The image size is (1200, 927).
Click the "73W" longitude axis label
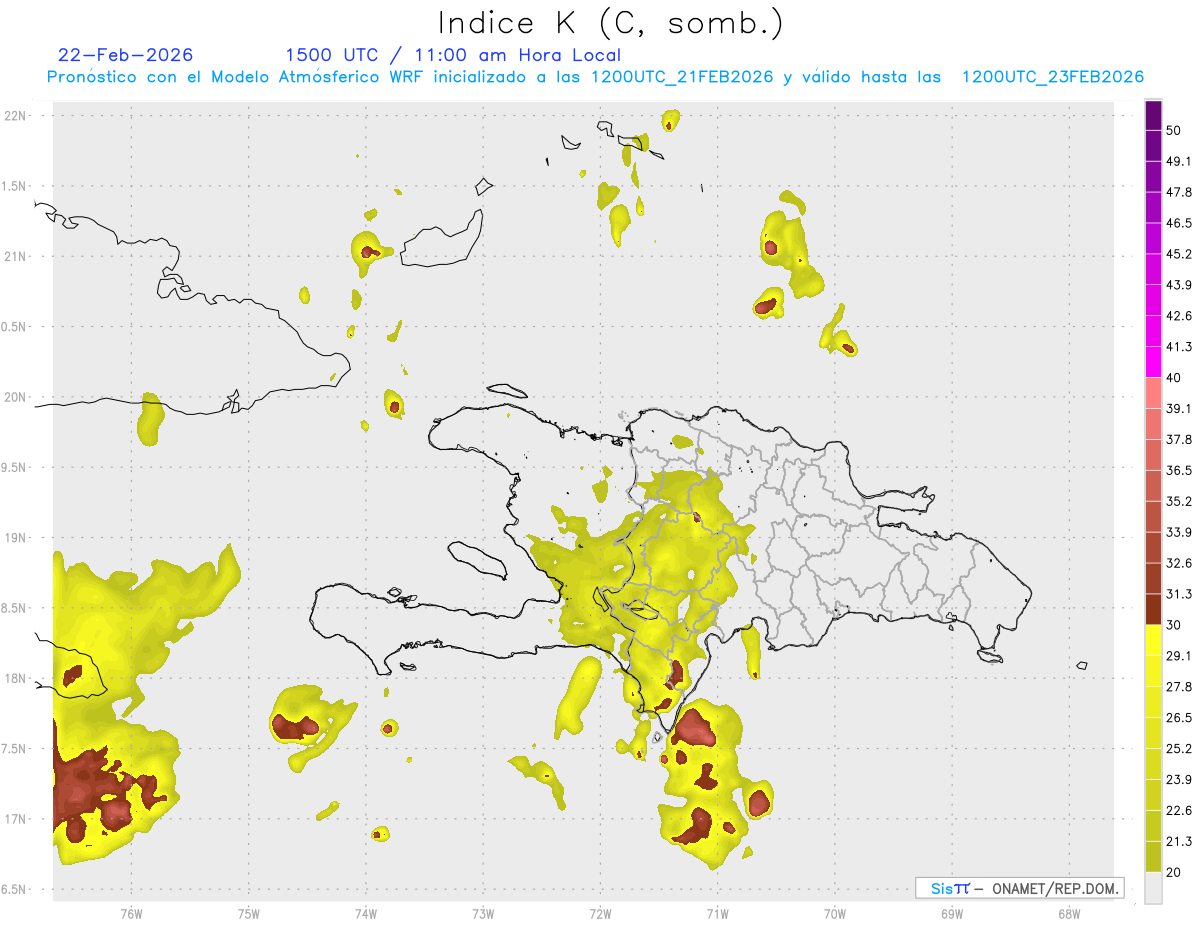pos(483,914)
